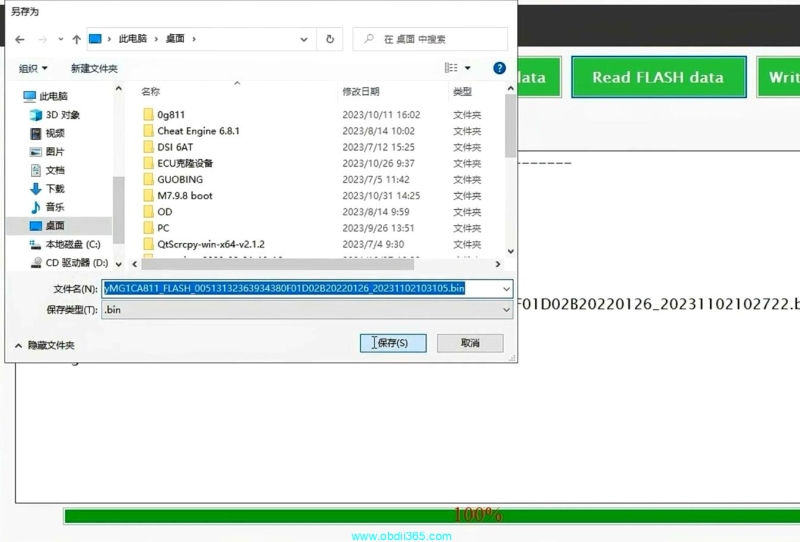Click the Forward arrow in dialog
Image resolution: width=800 pixels, height=542 pixels.
42,39
